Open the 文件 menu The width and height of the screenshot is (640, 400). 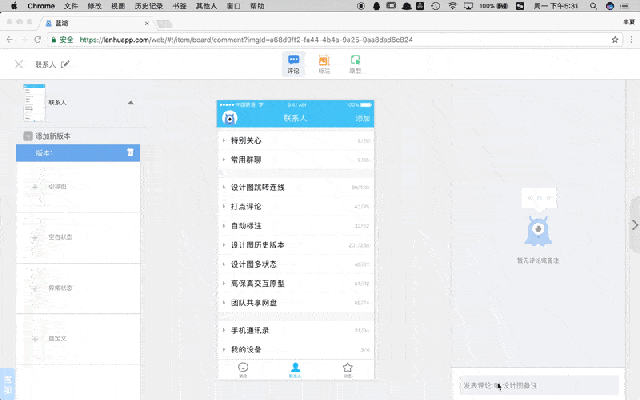(71, 6)
